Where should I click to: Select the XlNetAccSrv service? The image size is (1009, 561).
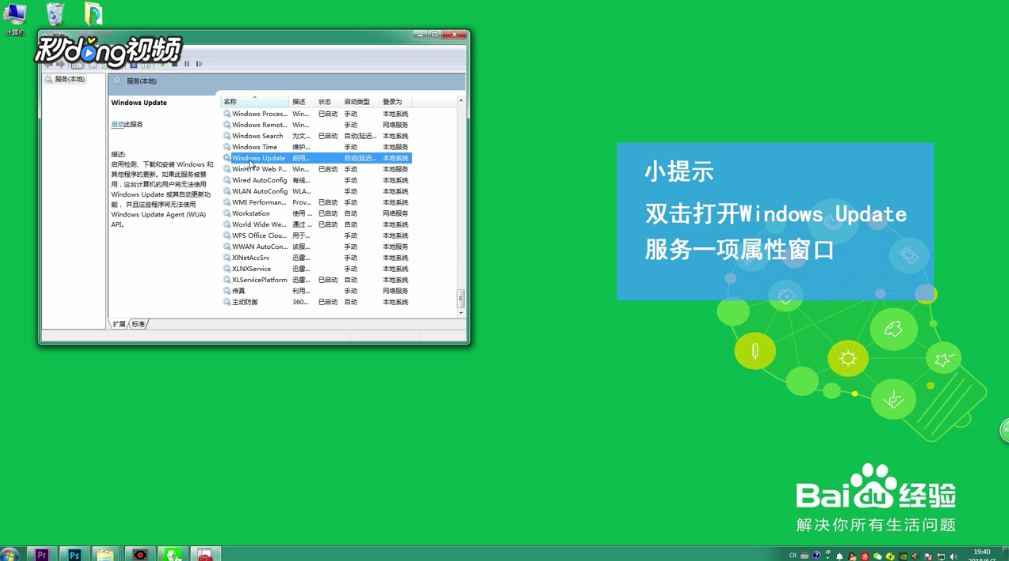[x=316, y=258]
